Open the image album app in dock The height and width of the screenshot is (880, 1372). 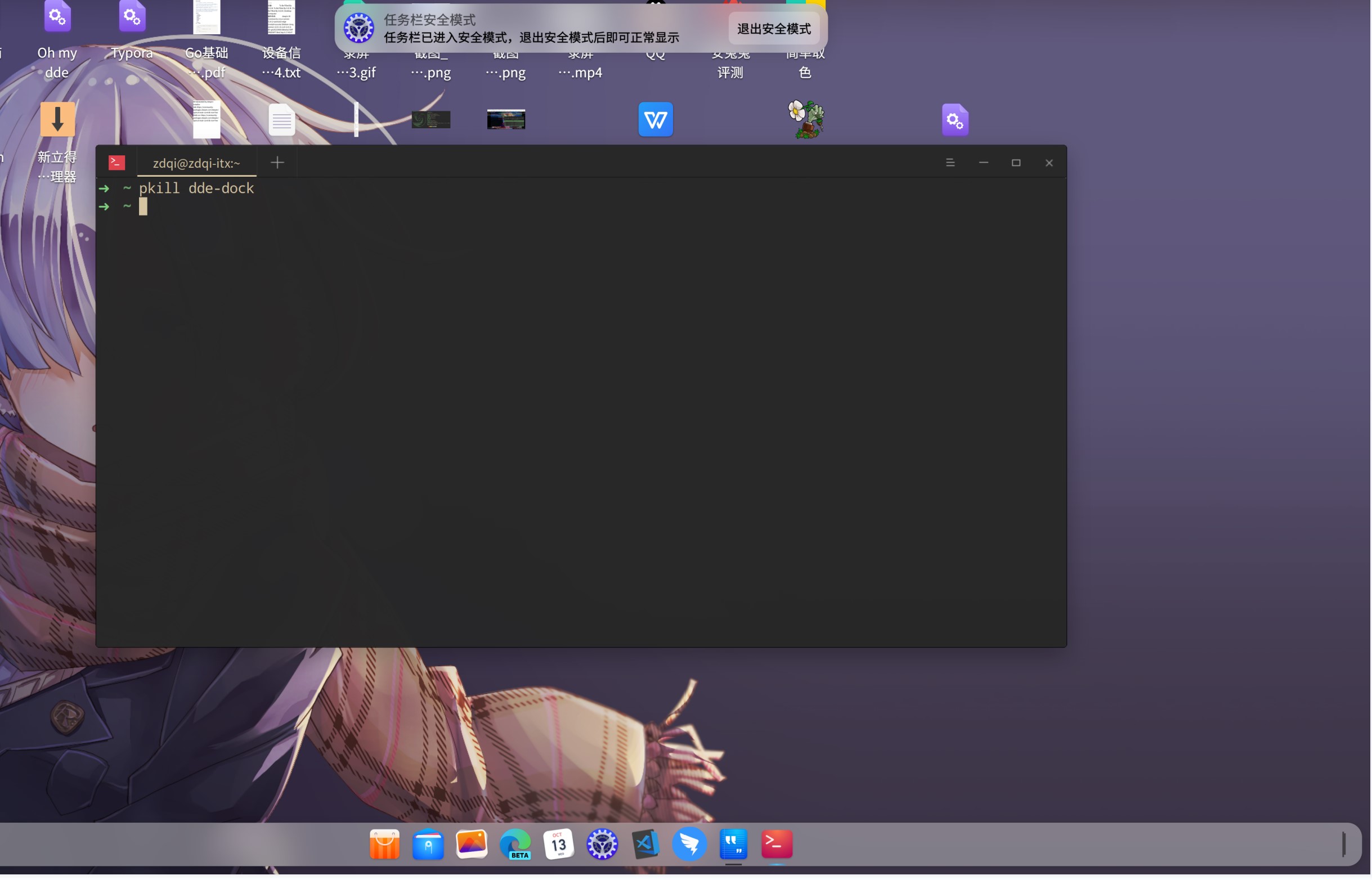tap(472, 845)
